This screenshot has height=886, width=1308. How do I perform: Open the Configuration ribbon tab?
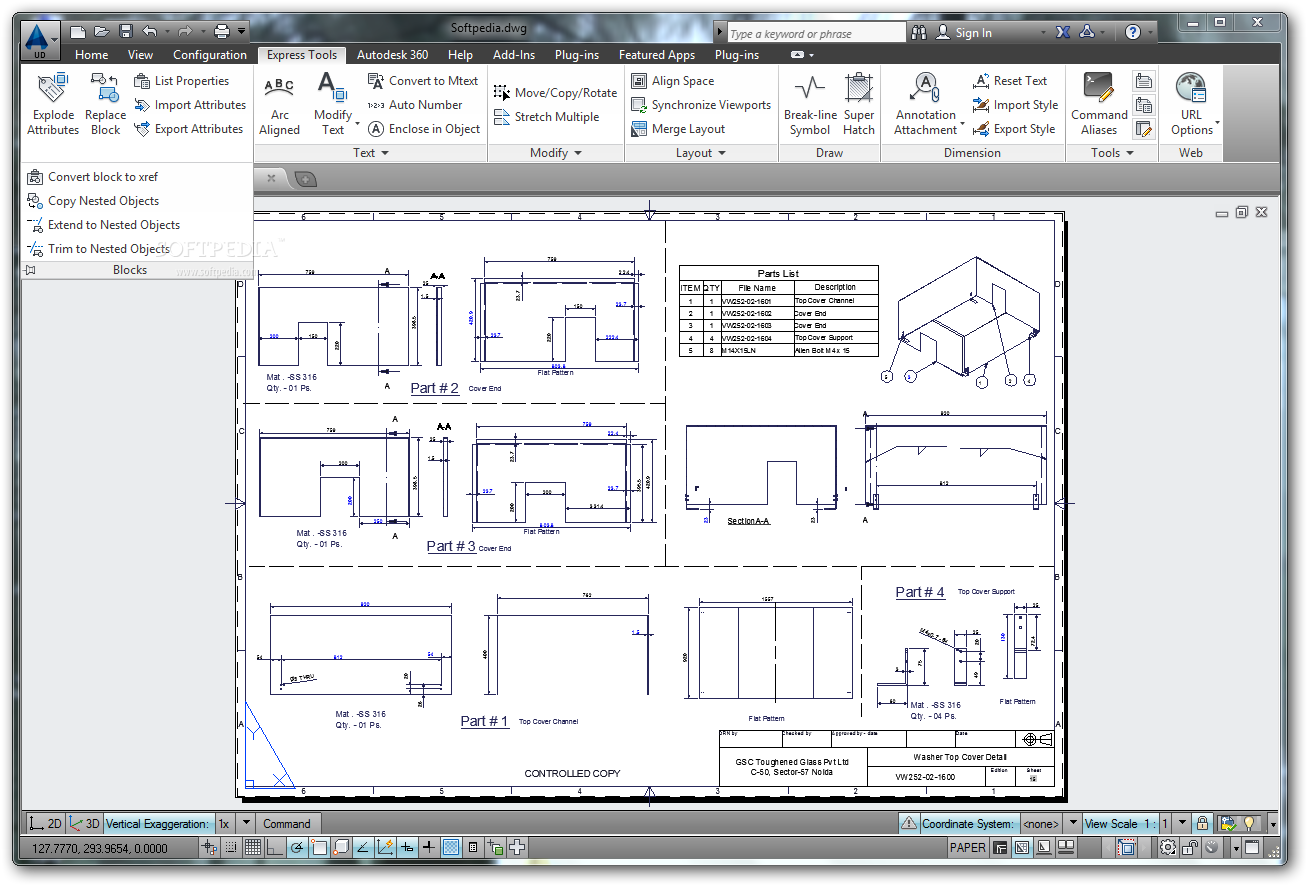(x=210, y=55)
